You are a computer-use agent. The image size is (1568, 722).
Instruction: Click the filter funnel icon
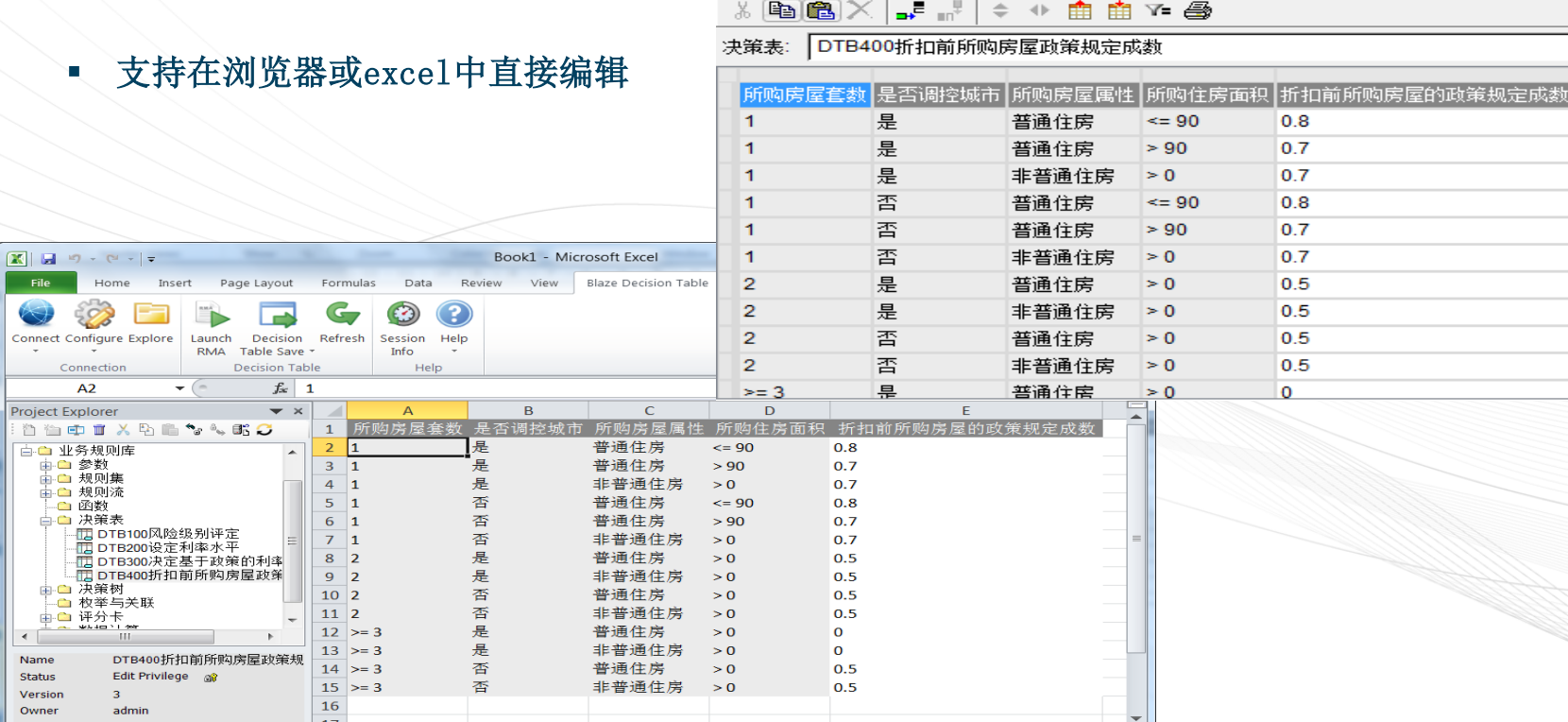1158,10
